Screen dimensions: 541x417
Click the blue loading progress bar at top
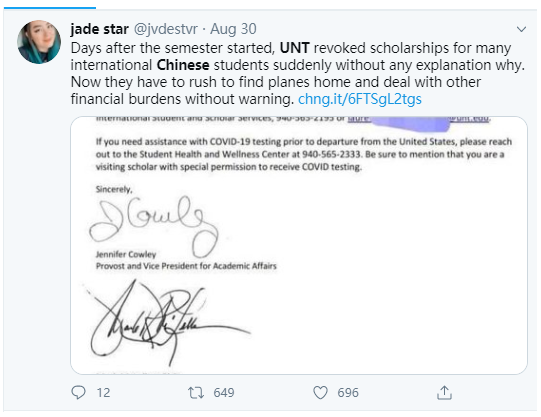50,8
